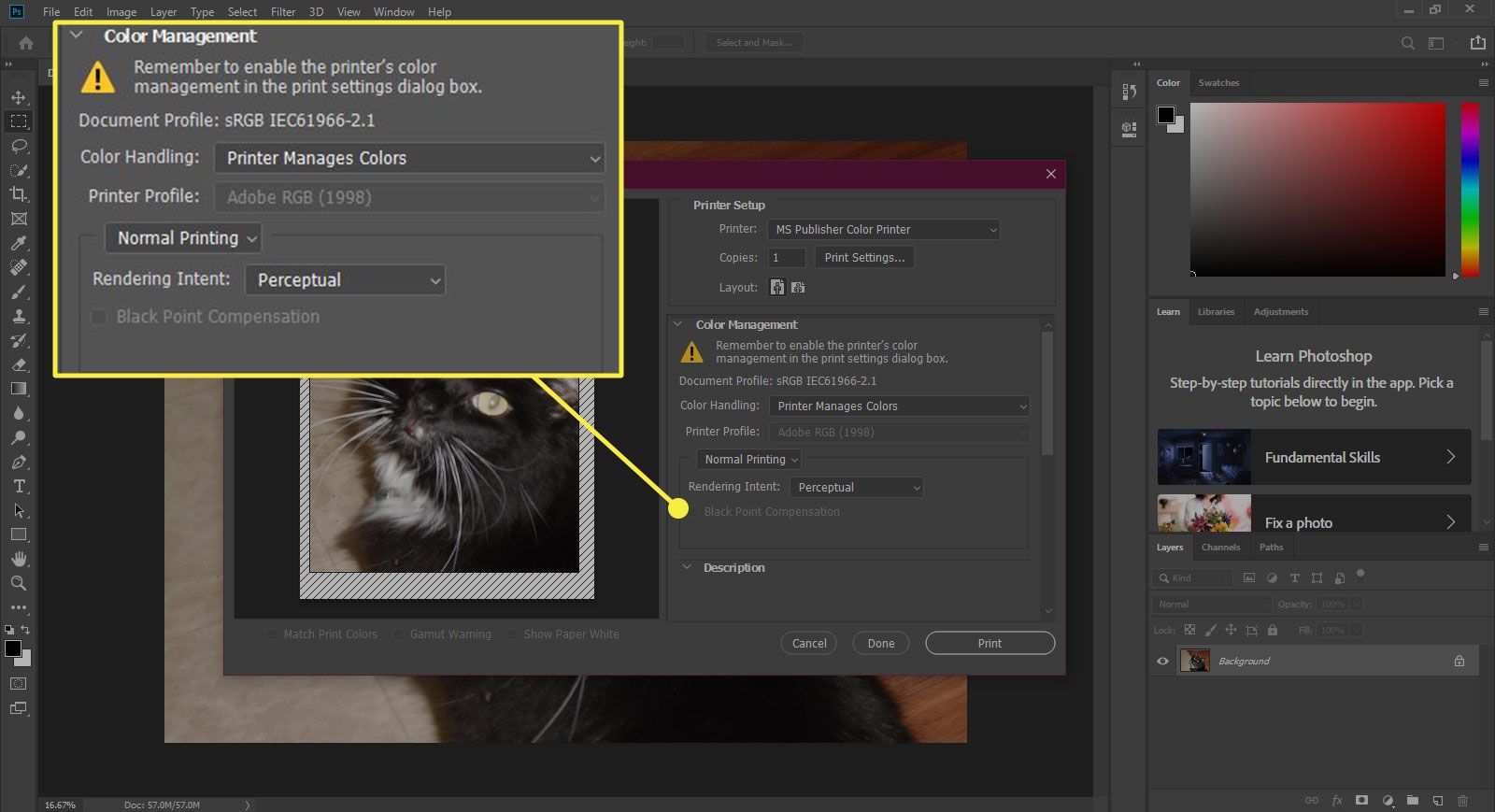Click the print dialog settings scrollbar
Image resolution: width=1495 pixels, height=812 pixels.
click(x=1047, y=392)
